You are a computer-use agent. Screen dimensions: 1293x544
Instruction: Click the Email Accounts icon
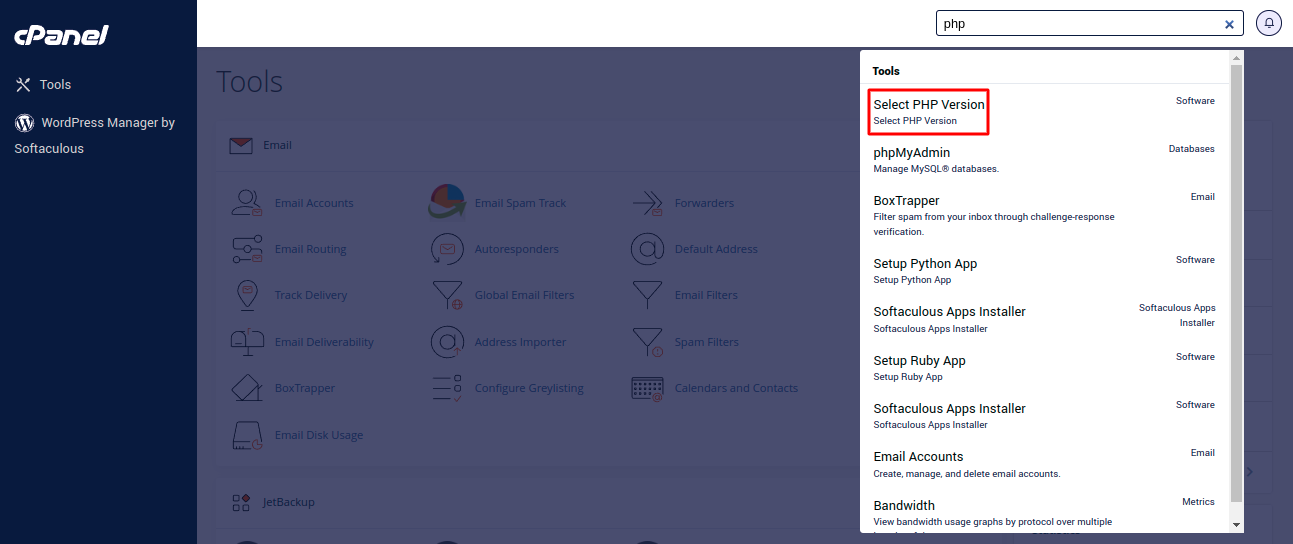tap(247, 203)
